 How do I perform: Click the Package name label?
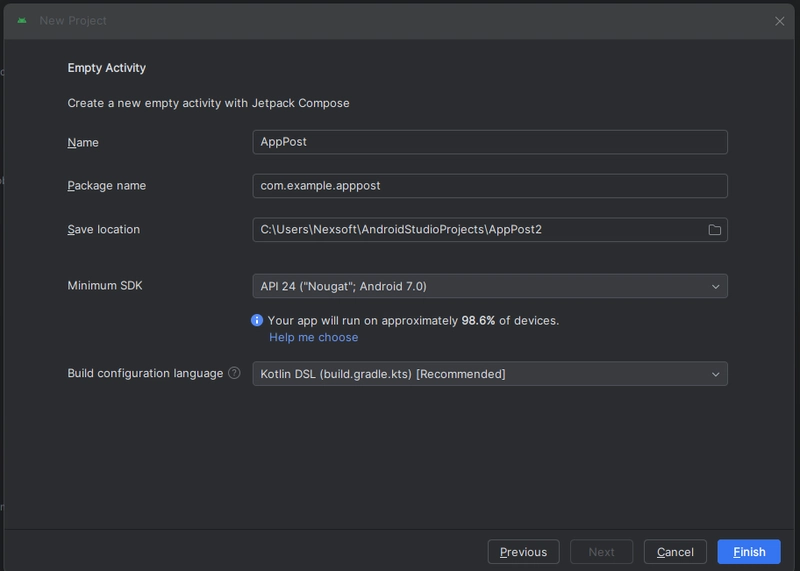[107, 186]
